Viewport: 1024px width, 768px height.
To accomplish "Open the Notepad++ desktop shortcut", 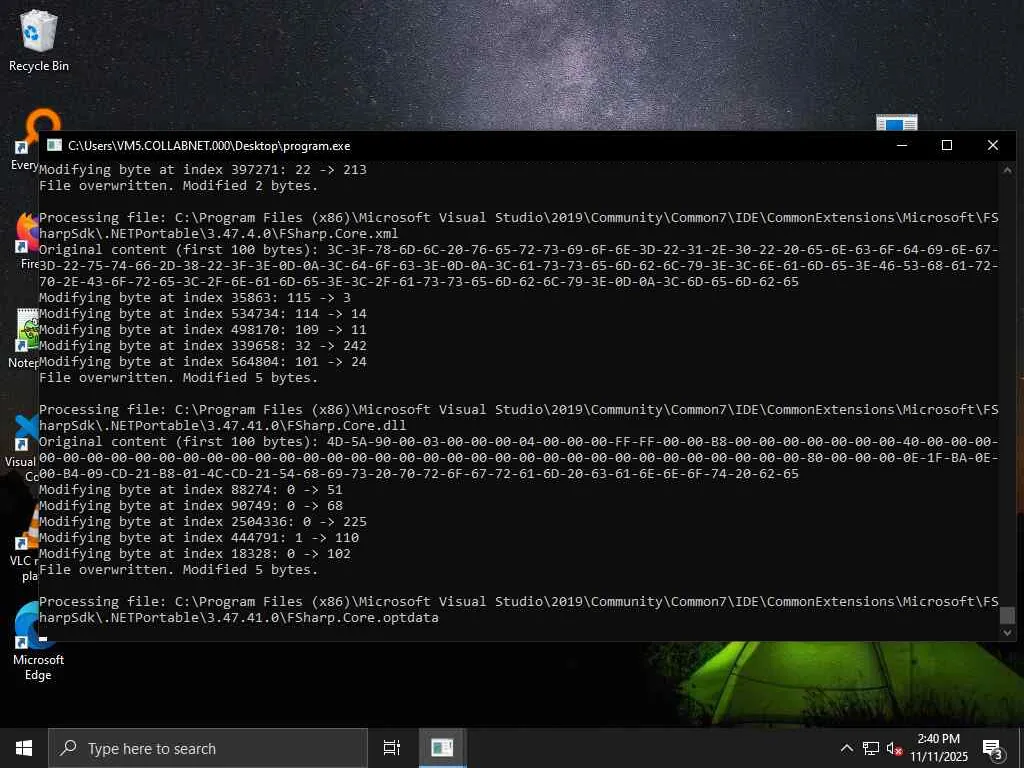I will (26, 338).
